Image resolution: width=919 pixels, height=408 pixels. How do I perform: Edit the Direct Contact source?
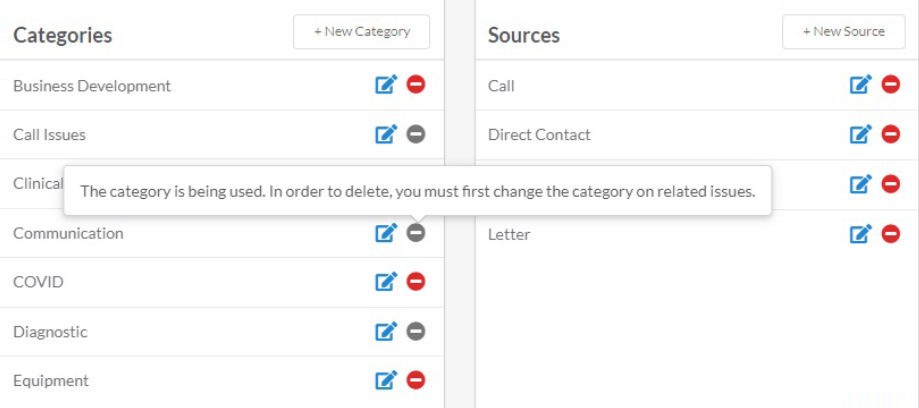pyautogui.click(x=861, y=134)
